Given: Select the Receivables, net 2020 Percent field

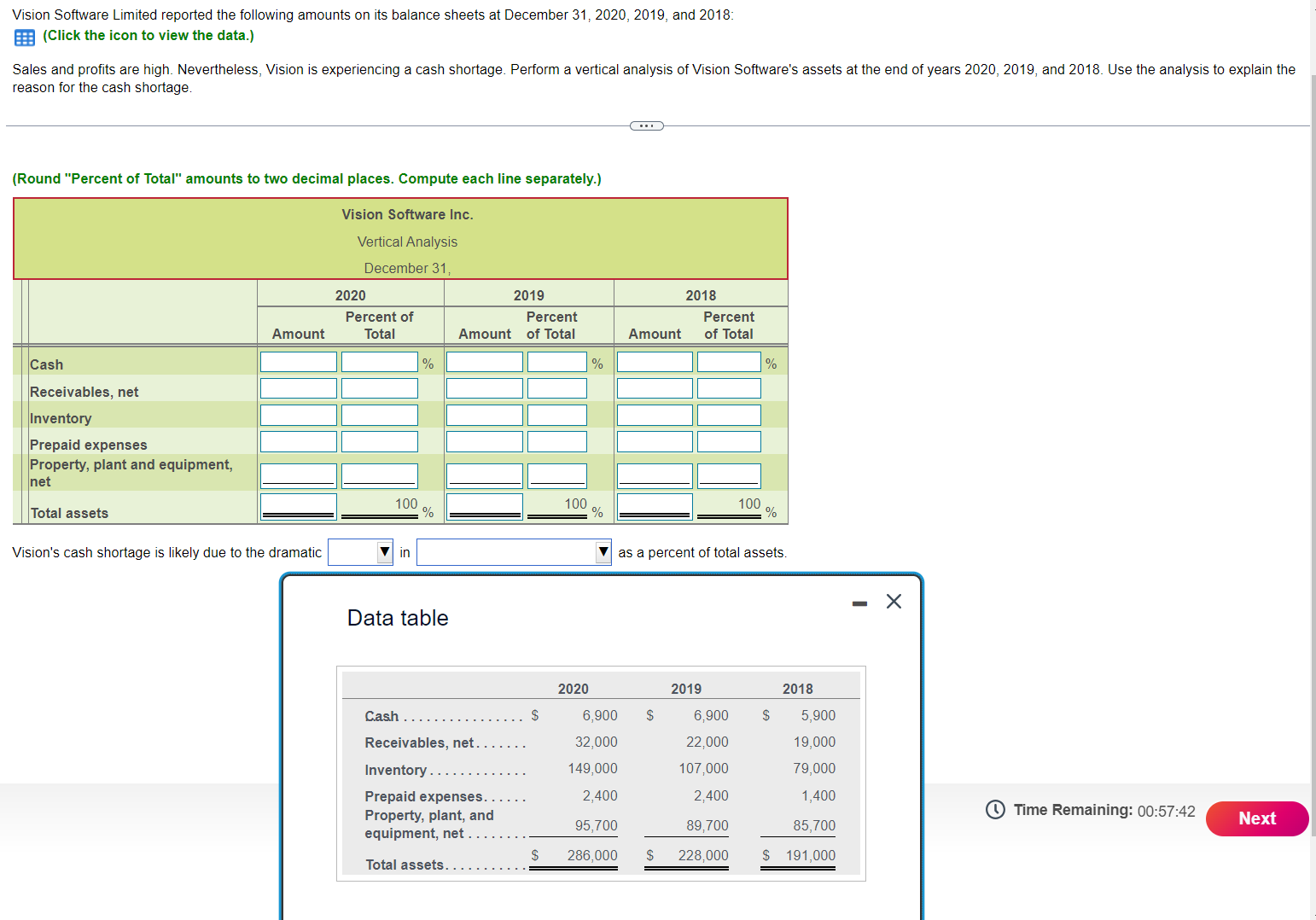Looking at the screenshot, I should pos(380,388).
